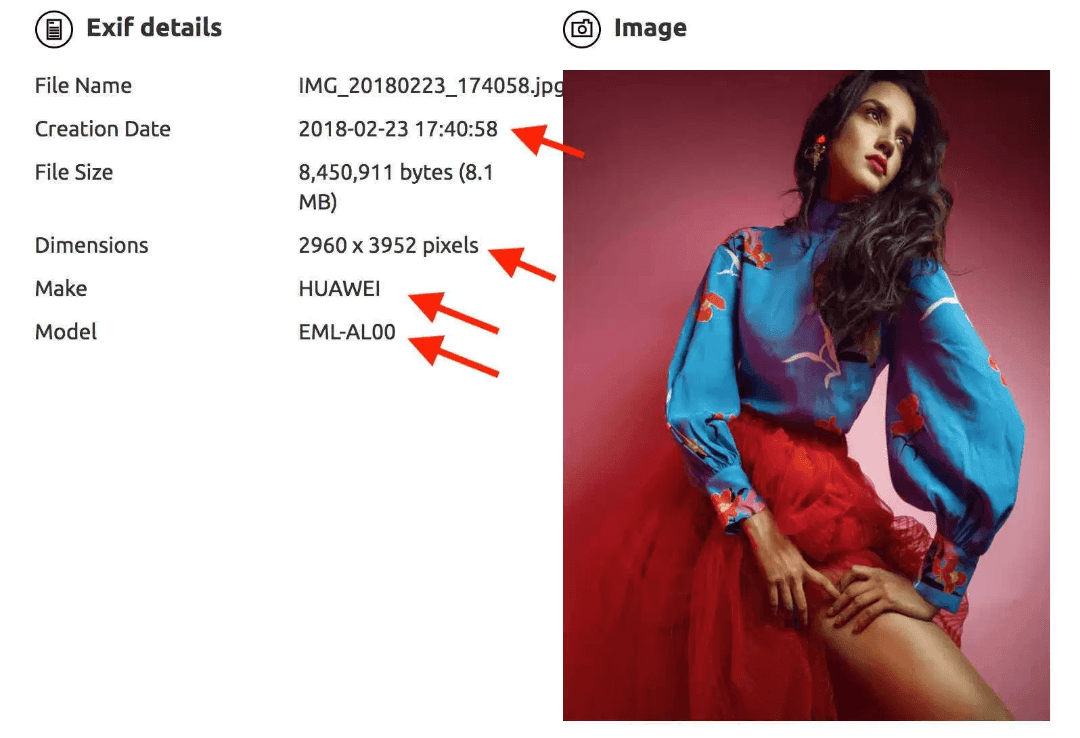Click the IMG_20180223_174058.jpg file name value
The height and width of the screenshot is (738, 1080).
430,85
